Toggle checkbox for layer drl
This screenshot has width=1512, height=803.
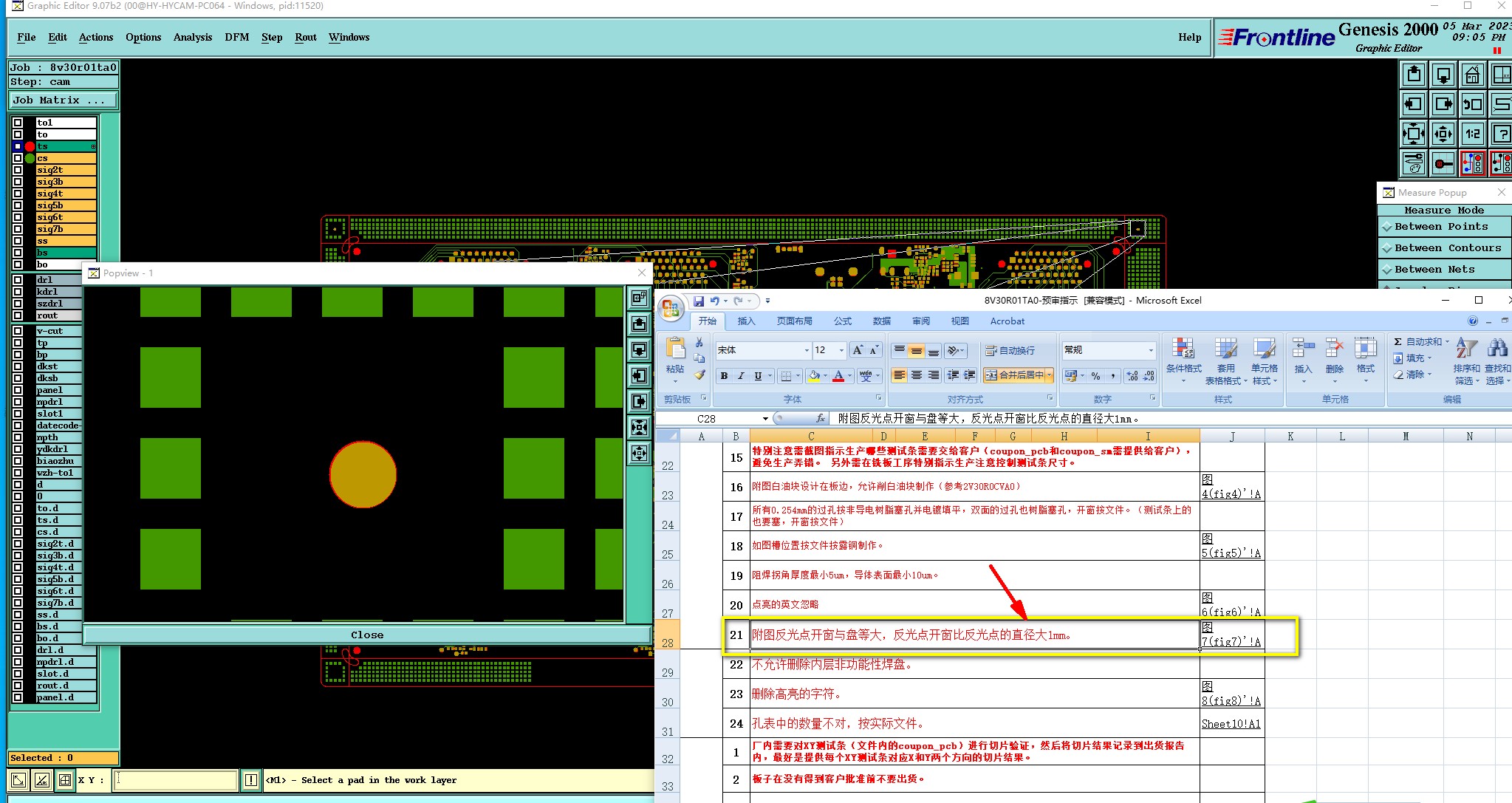coord(18,280)
